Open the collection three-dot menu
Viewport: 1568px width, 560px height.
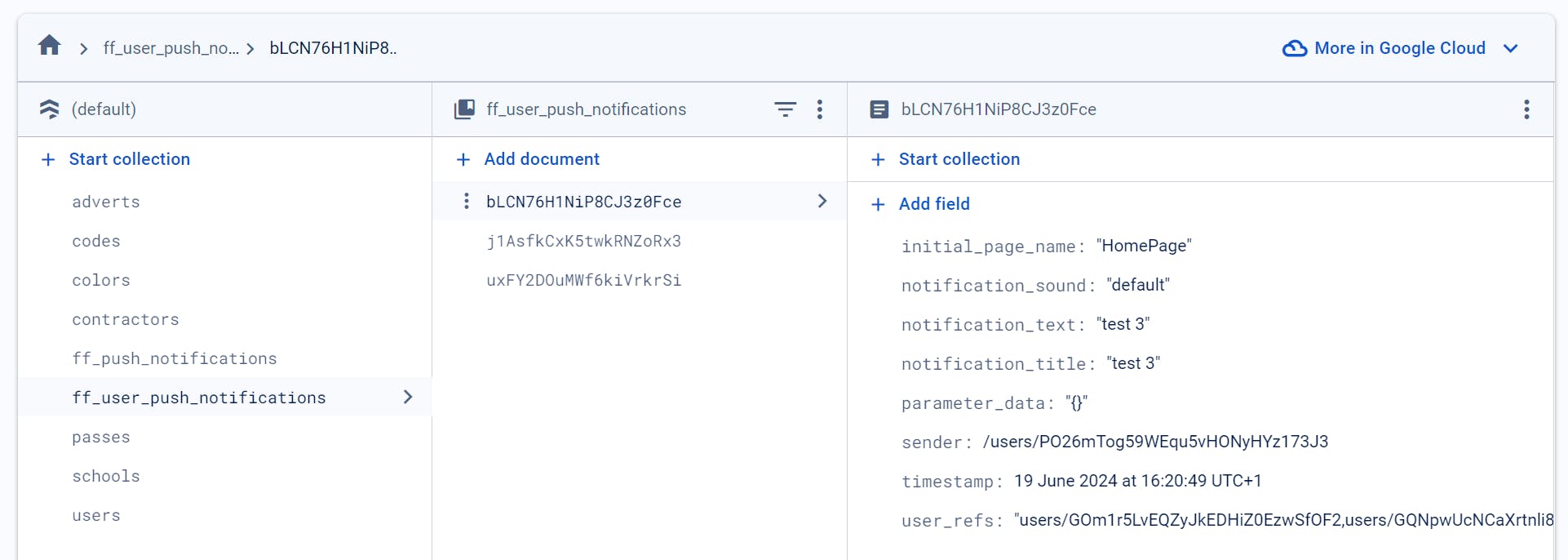pos(820,109)
